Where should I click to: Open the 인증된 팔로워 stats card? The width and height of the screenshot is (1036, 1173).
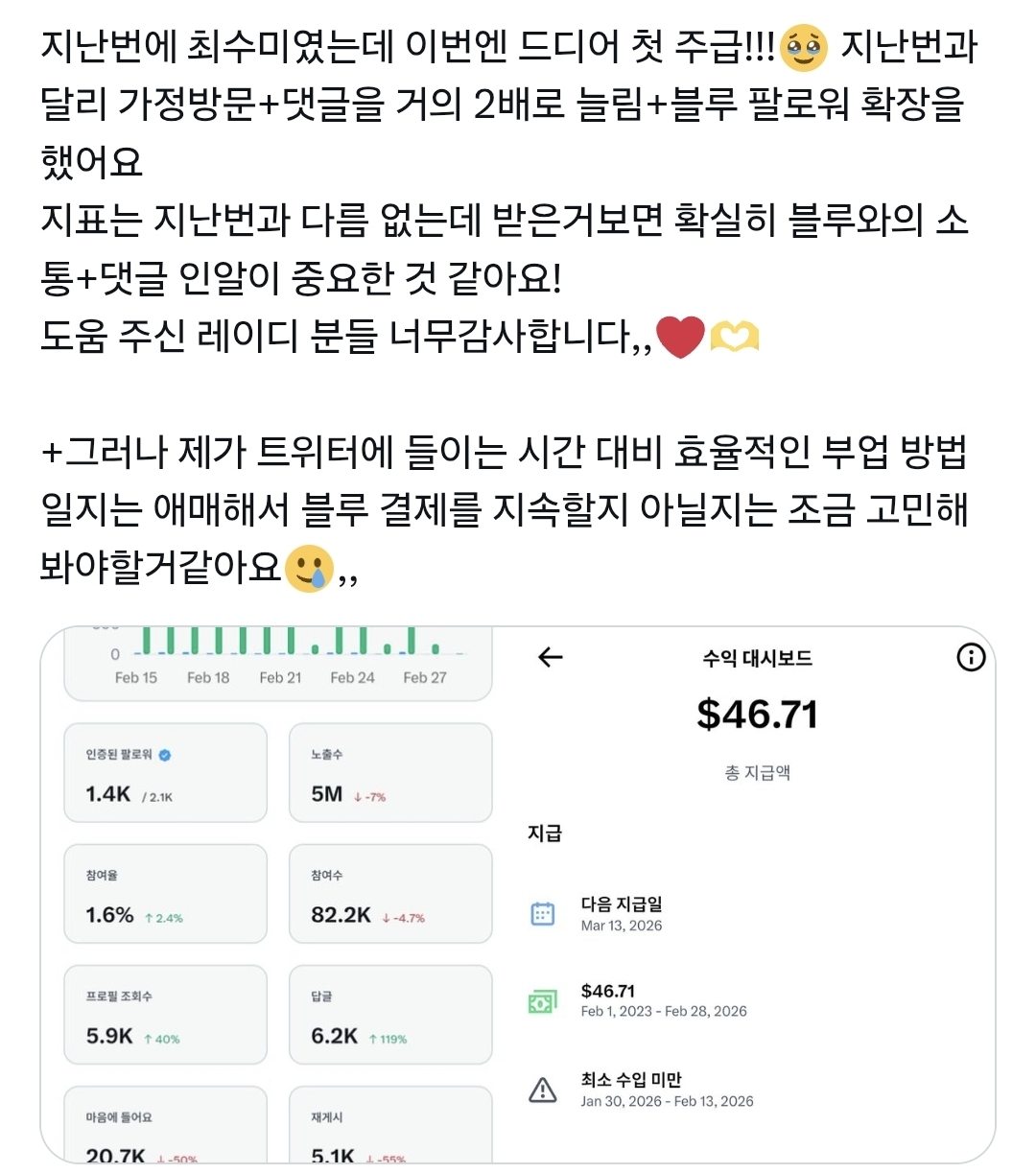[165, 773]
